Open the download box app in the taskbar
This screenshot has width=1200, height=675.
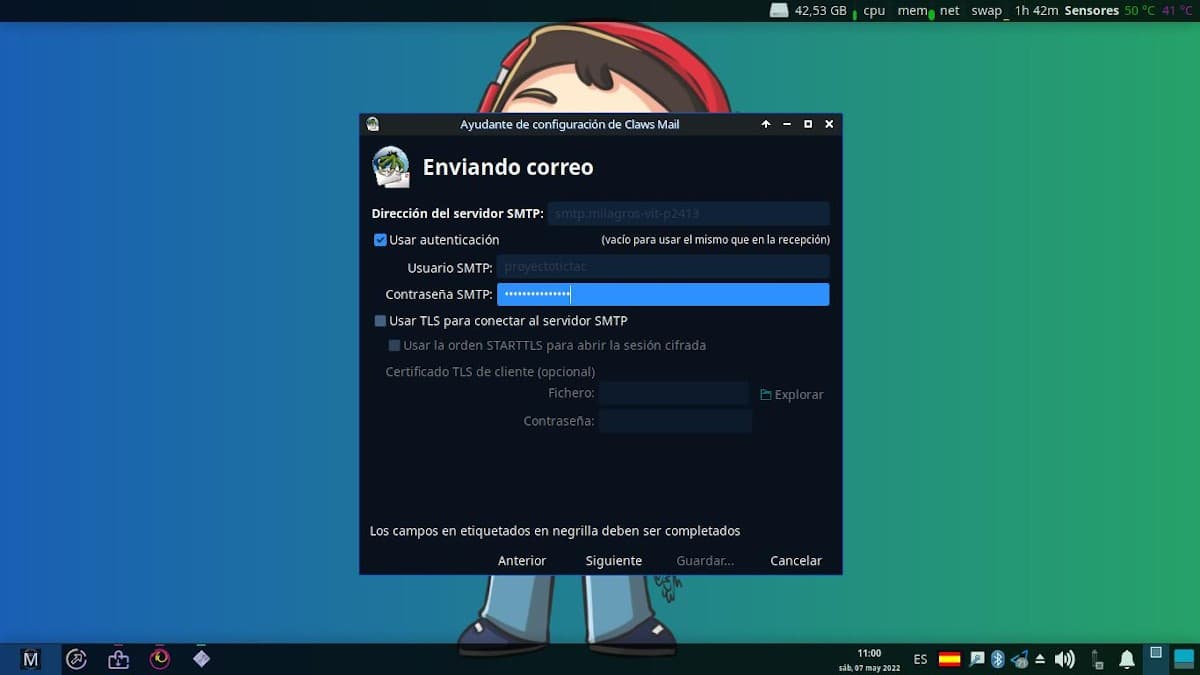tap(118, 659)
